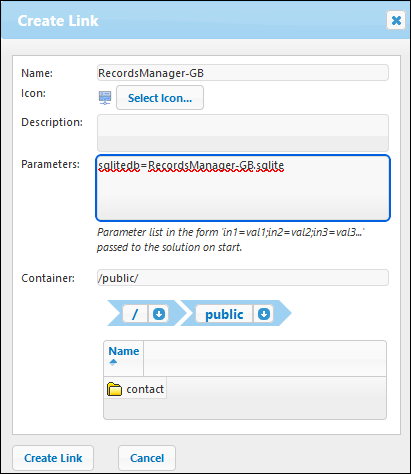Open the Select Icon... chooser
This screenshot has height=474, width=411.
tap(160, 98)
